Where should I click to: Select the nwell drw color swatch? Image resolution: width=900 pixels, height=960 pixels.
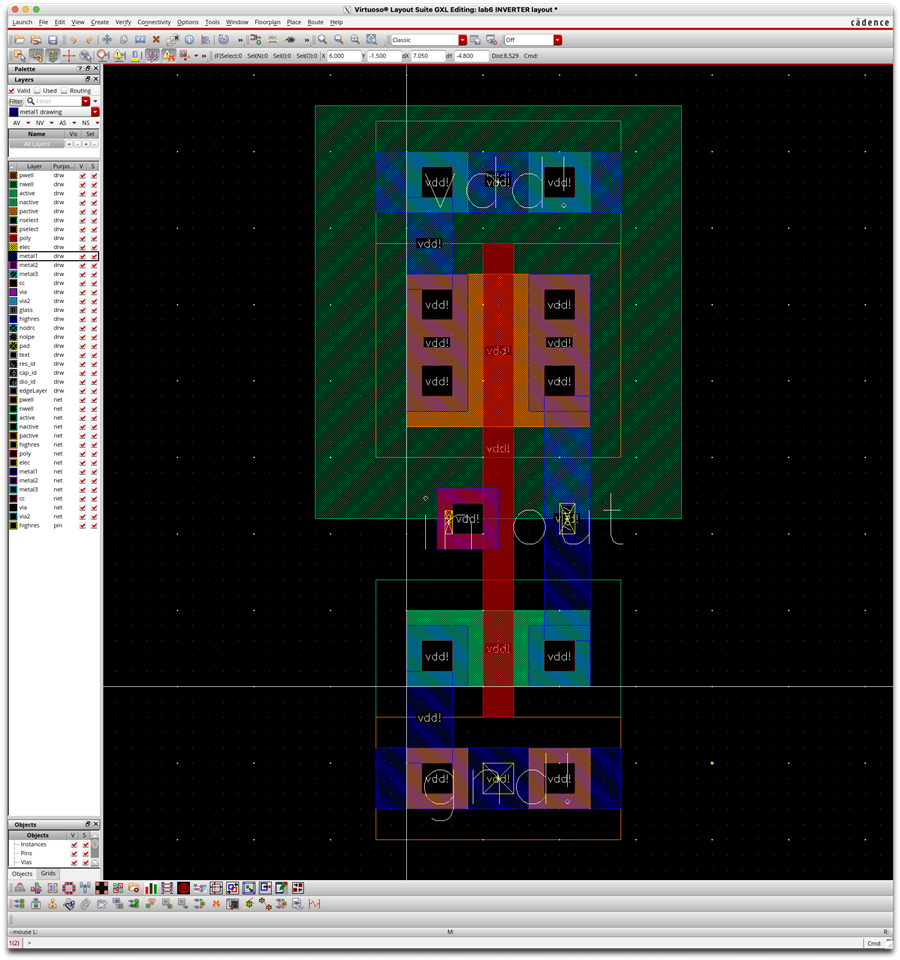tap(14, 184)
